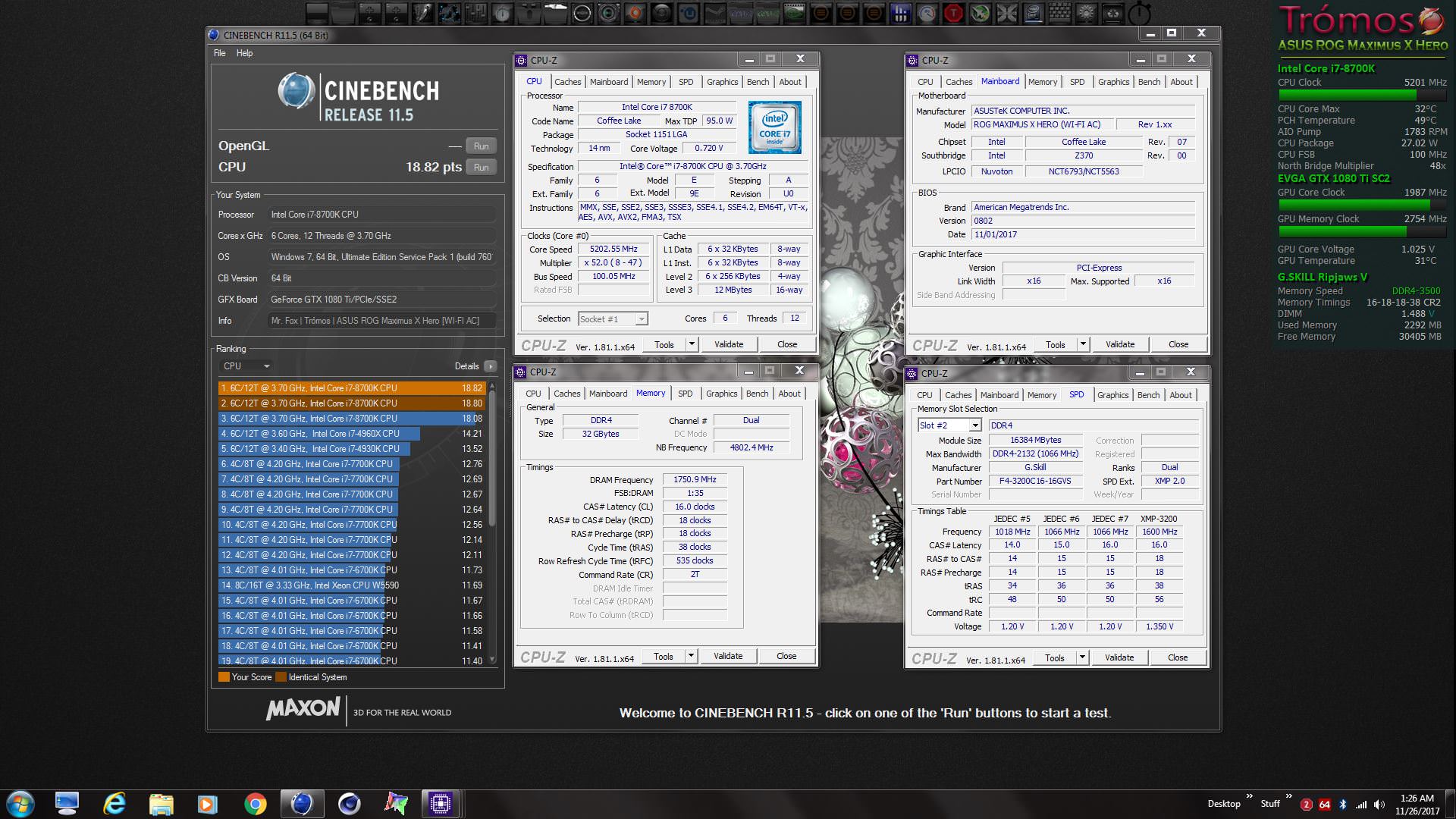Image resolution: width=1456 pixels, height=819 pixels.
Task: Open the File menu in Cinebench
Action: [x=219, y=53]
